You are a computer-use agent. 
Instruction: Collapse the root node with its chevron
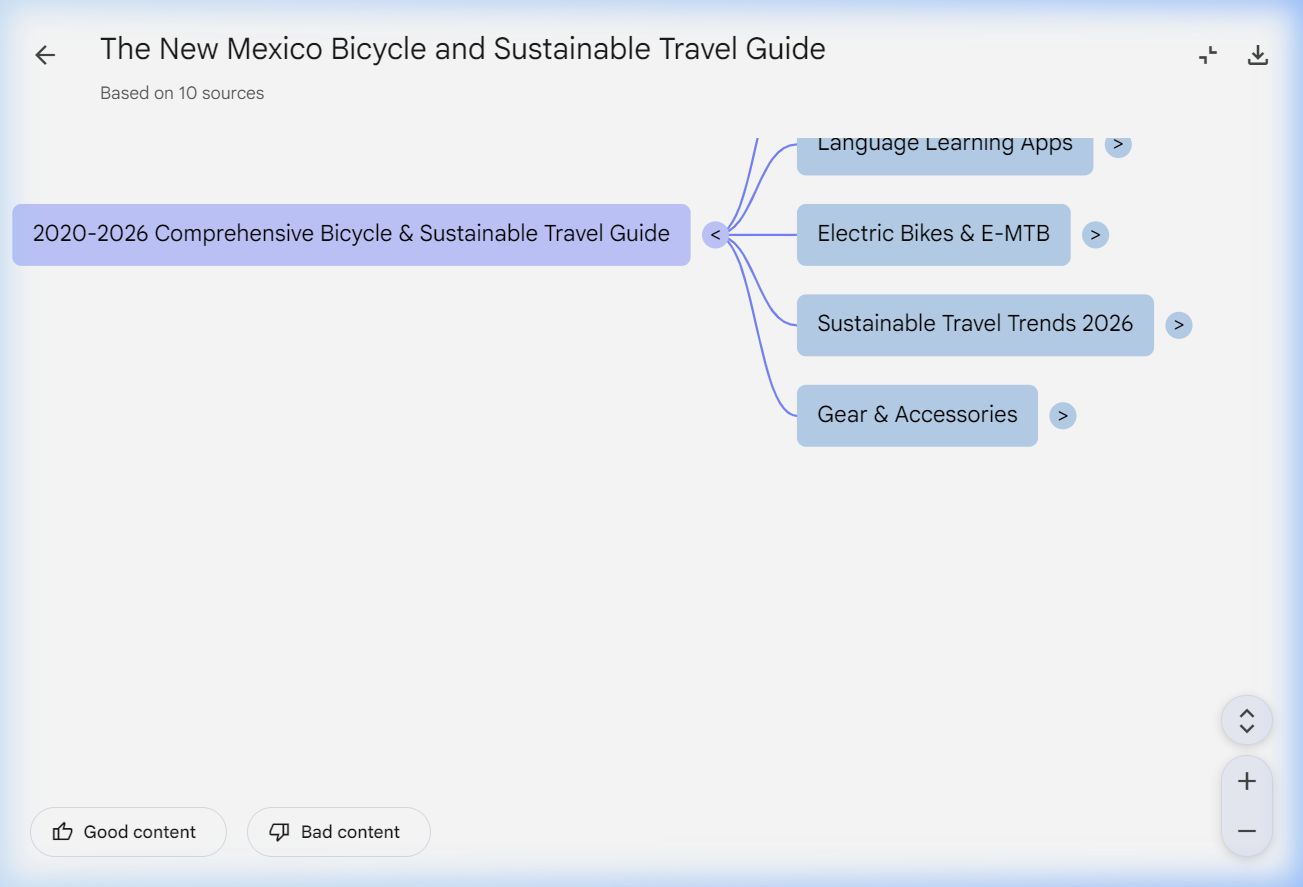(x=715, y=235)
